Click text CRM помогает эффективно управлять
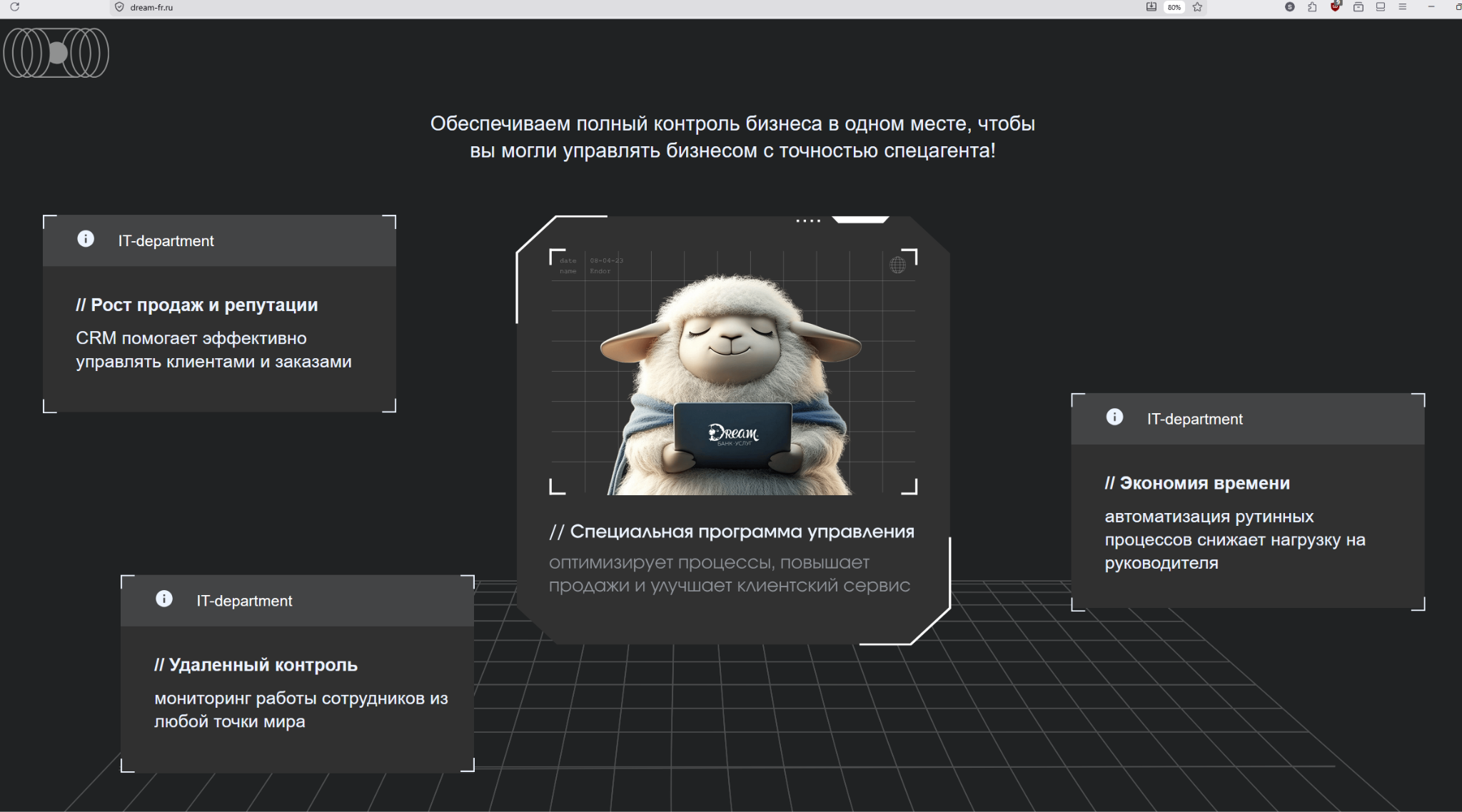The width and height of the screenshot is (1462, 812). (x=214, y=350)
